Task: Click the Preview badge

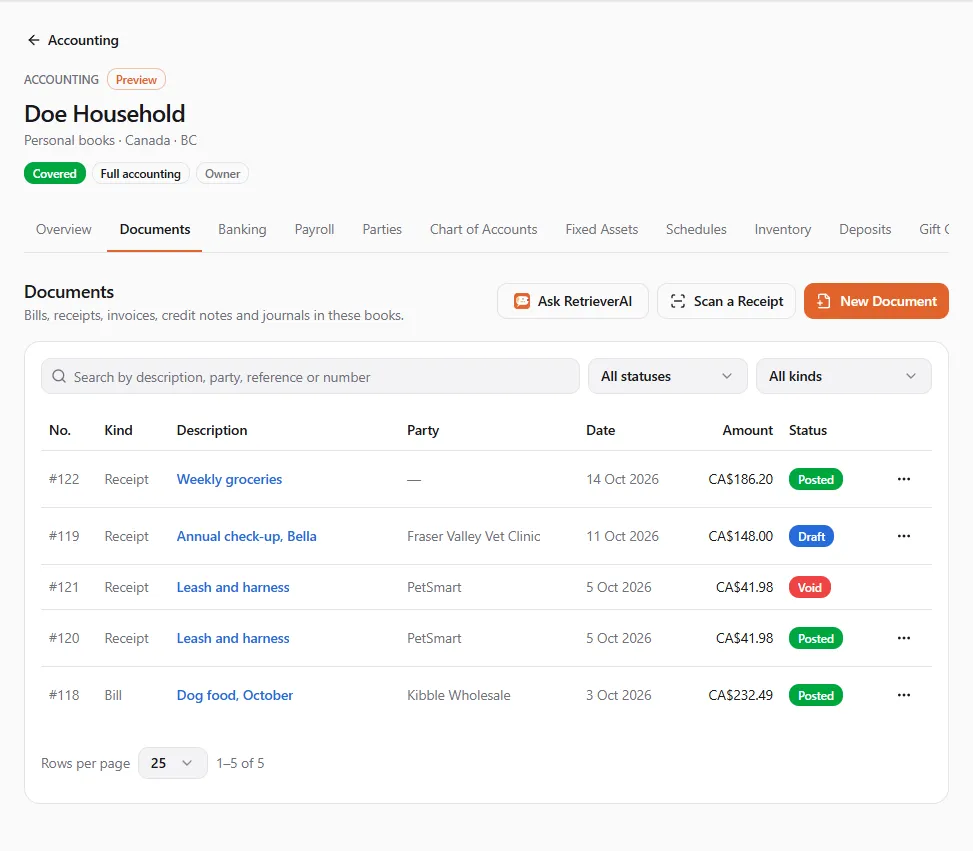Action: click(136, 79)
